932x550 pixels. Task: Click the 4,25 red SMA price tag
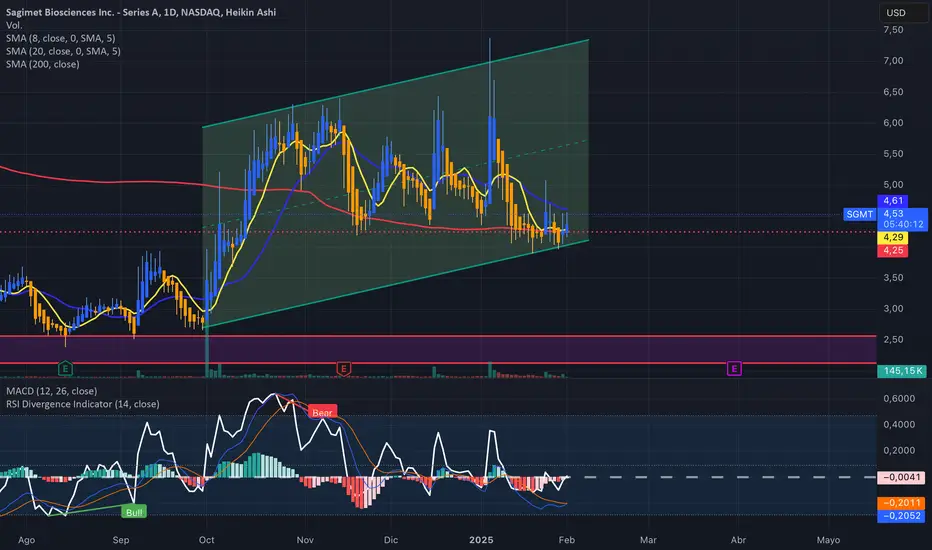point(892,250)
